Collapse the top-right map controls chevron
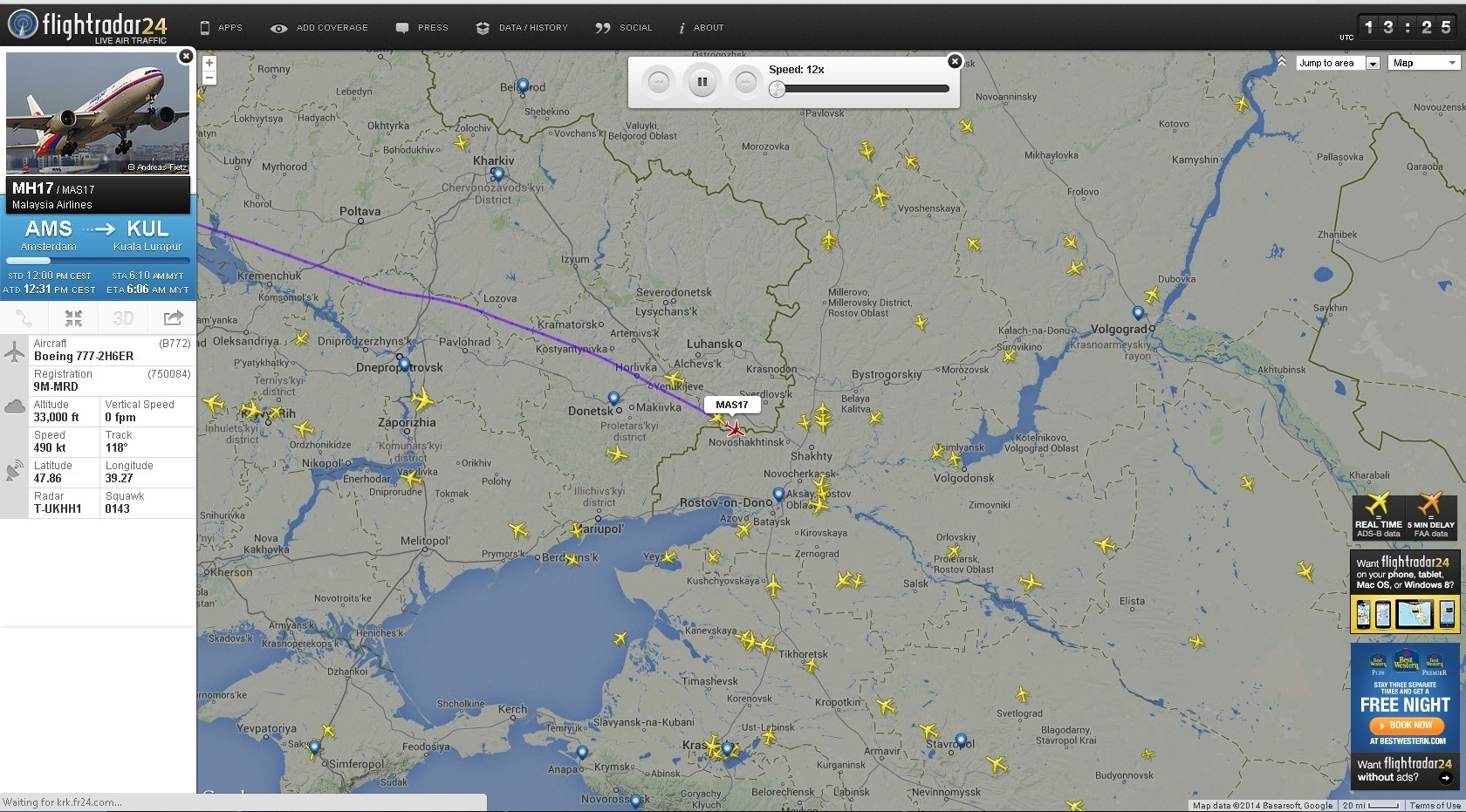The width and height of the screenshot is (1466, 812). (1282, 63)
